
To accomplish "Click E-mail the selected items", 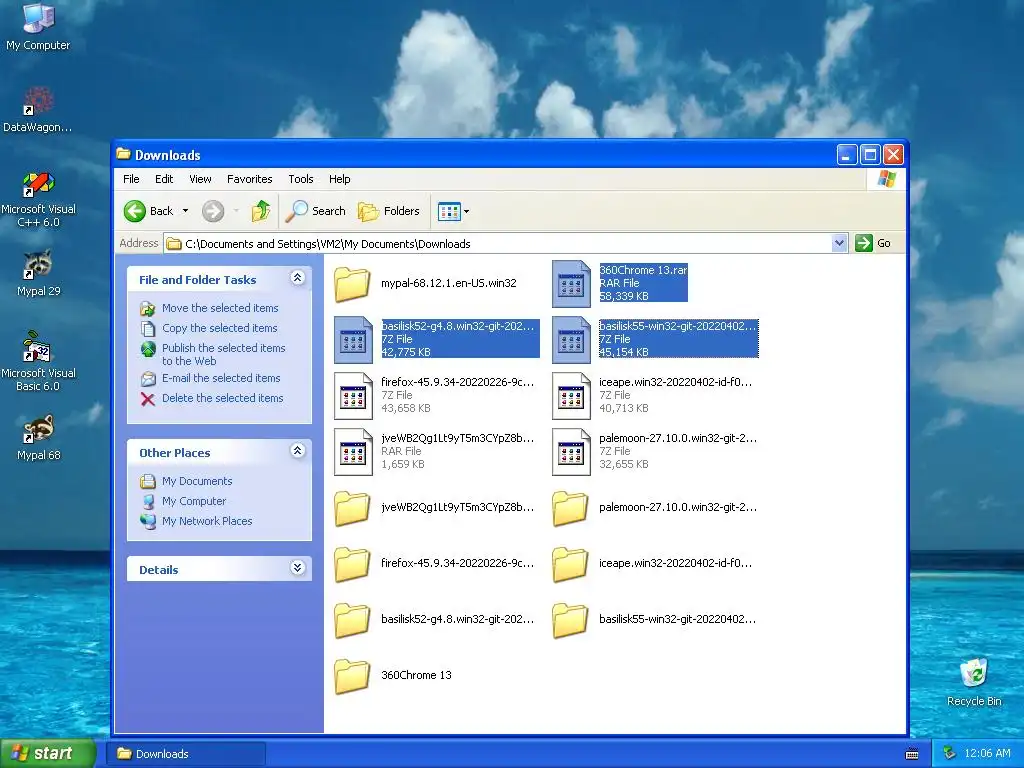I will [221, 378].
